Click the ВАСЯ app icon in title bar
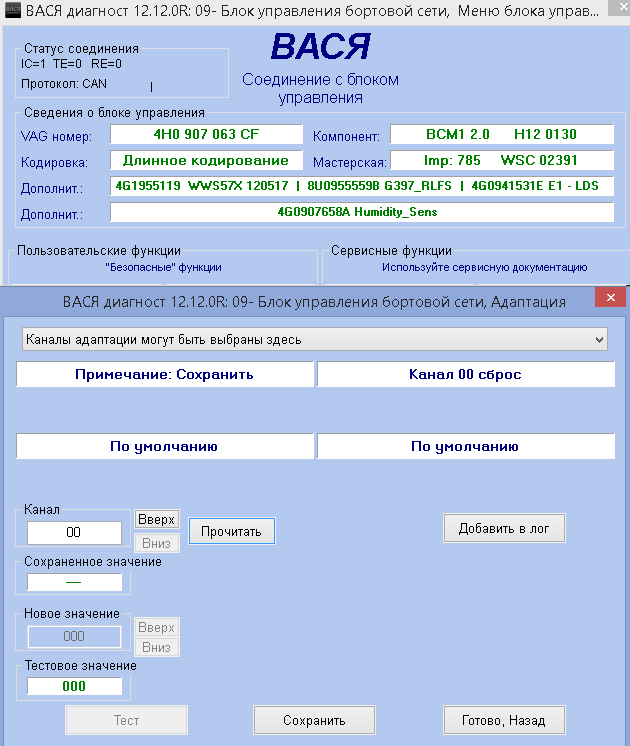The image size is (630, 746). 13,10
